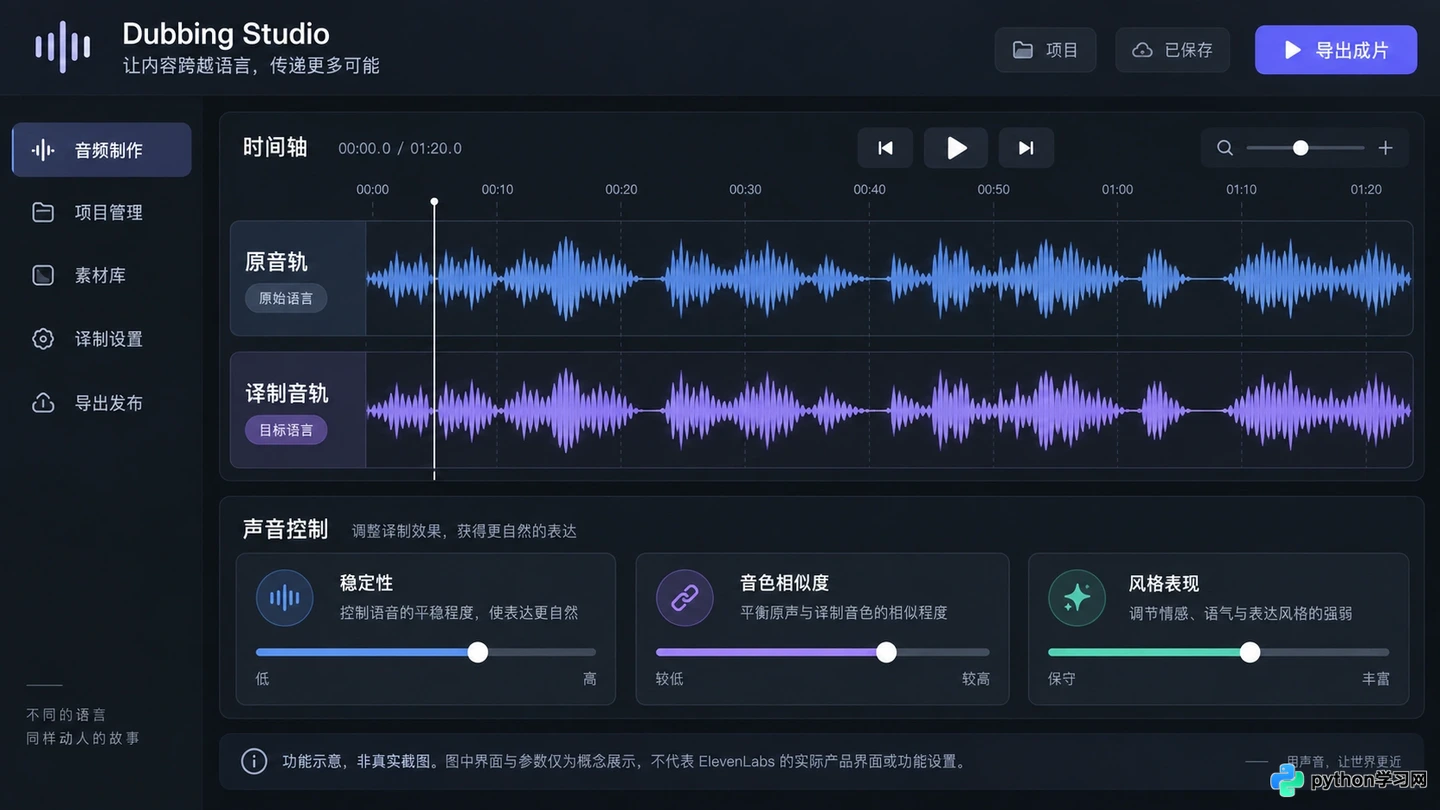
Task: Click the purple 译制音轨 waveform
Action: [x=889, y=410]
